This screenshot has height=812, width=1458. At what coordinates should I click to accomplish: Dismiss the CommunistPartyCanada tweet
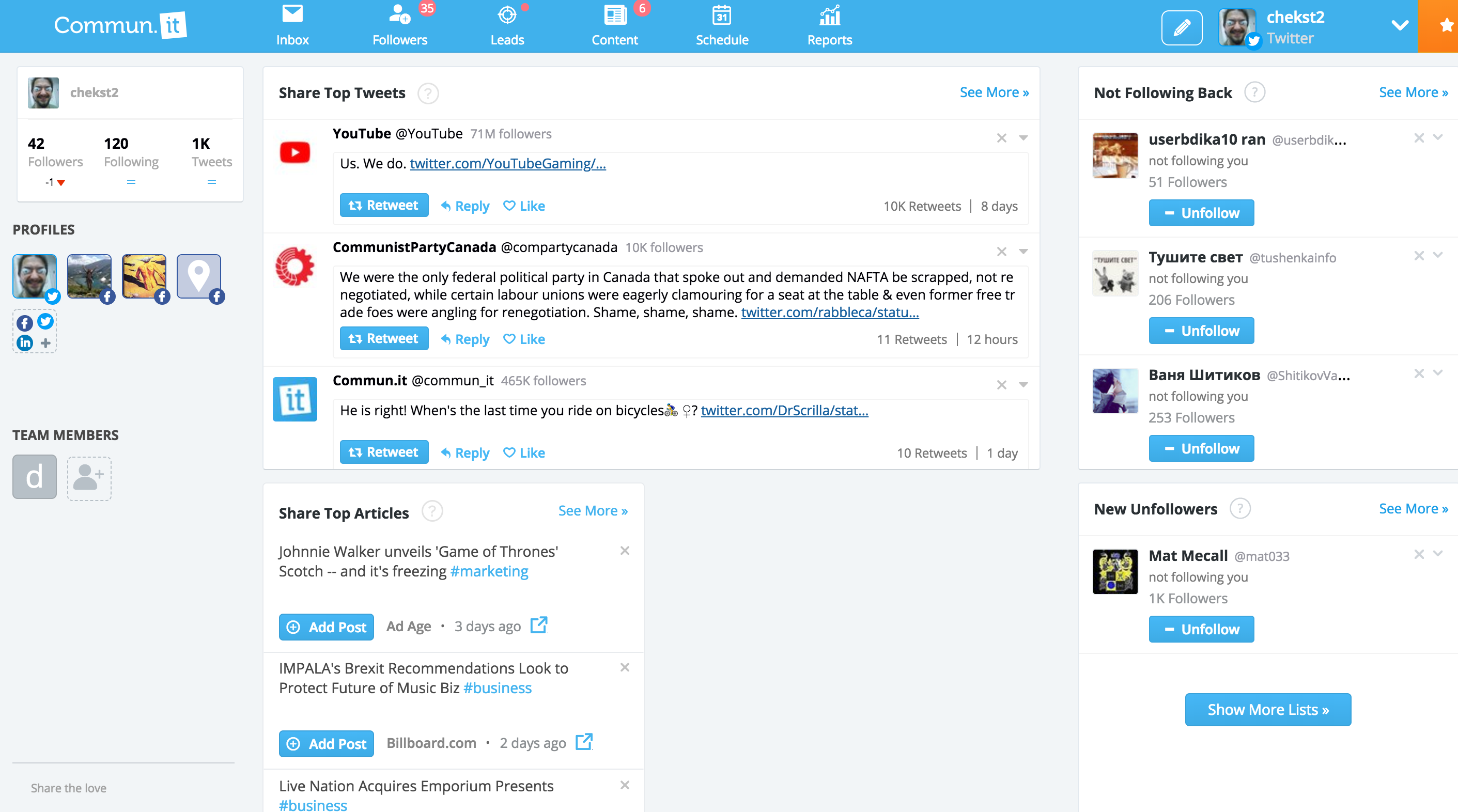(x=1001, y=252)
